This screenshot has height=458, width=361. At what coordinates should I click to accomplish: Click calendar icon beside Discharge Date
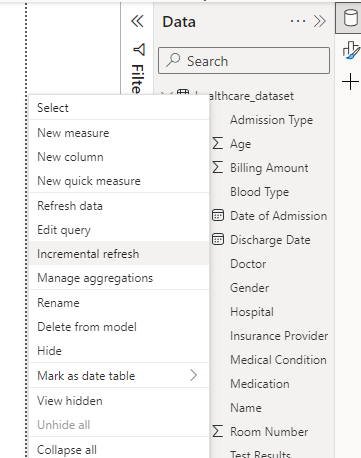[218, 239]
